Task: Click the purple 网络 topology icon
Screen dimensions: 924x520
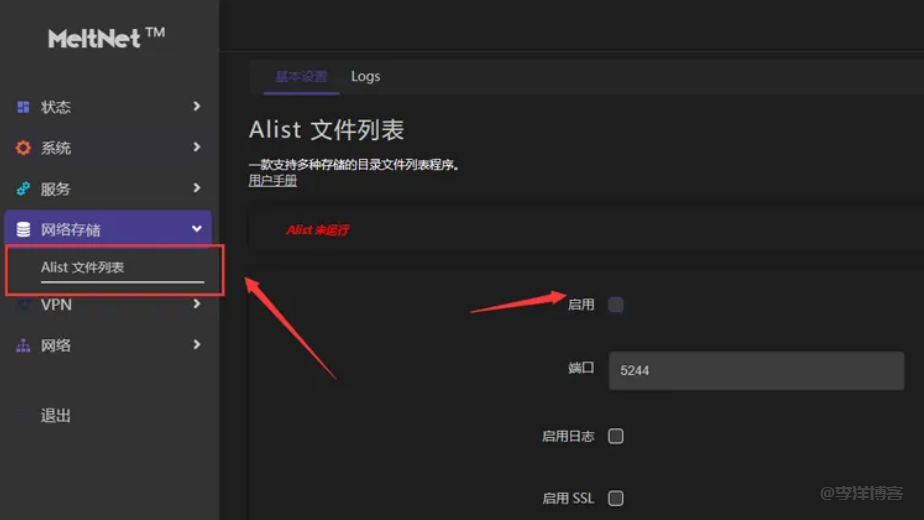Action: point(23,346)
